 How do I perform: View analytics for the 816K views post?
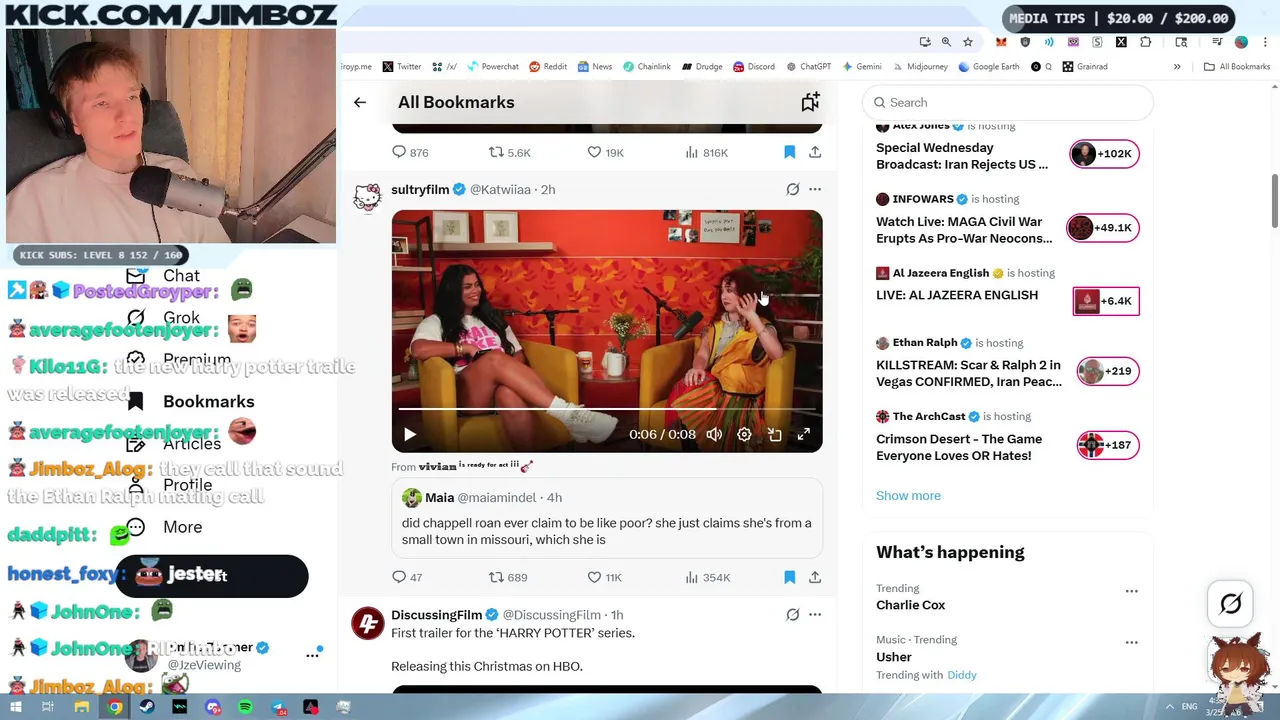pos(706,152)
